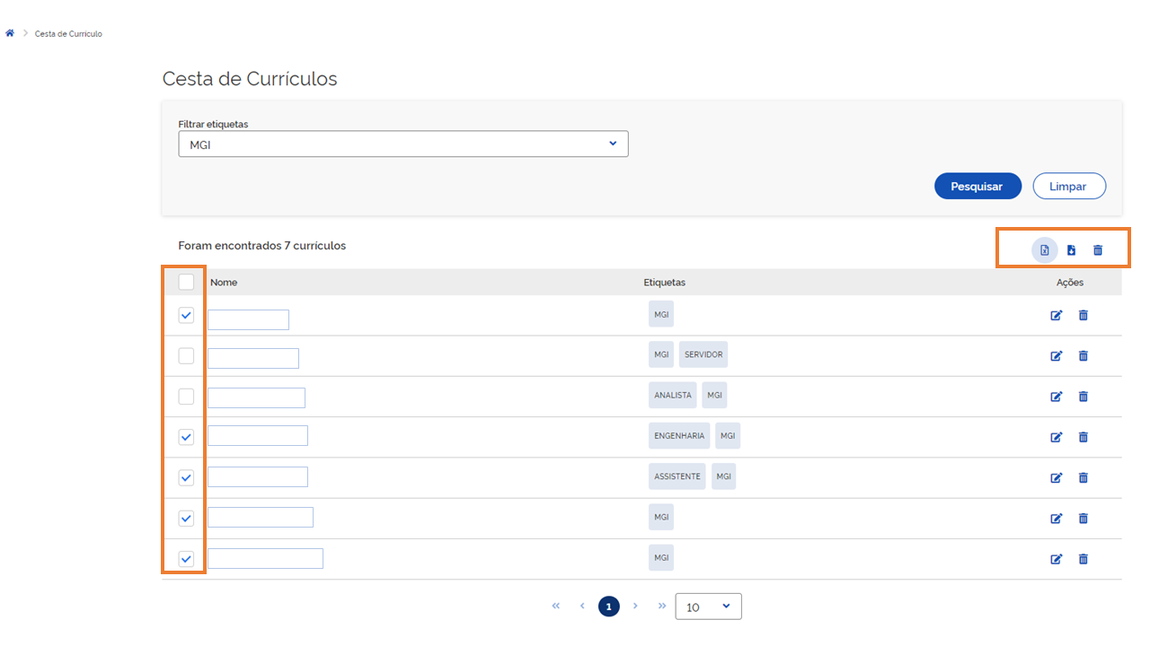Edit the row tagged ANALISTA and MGI

[x=1056, y=397]
